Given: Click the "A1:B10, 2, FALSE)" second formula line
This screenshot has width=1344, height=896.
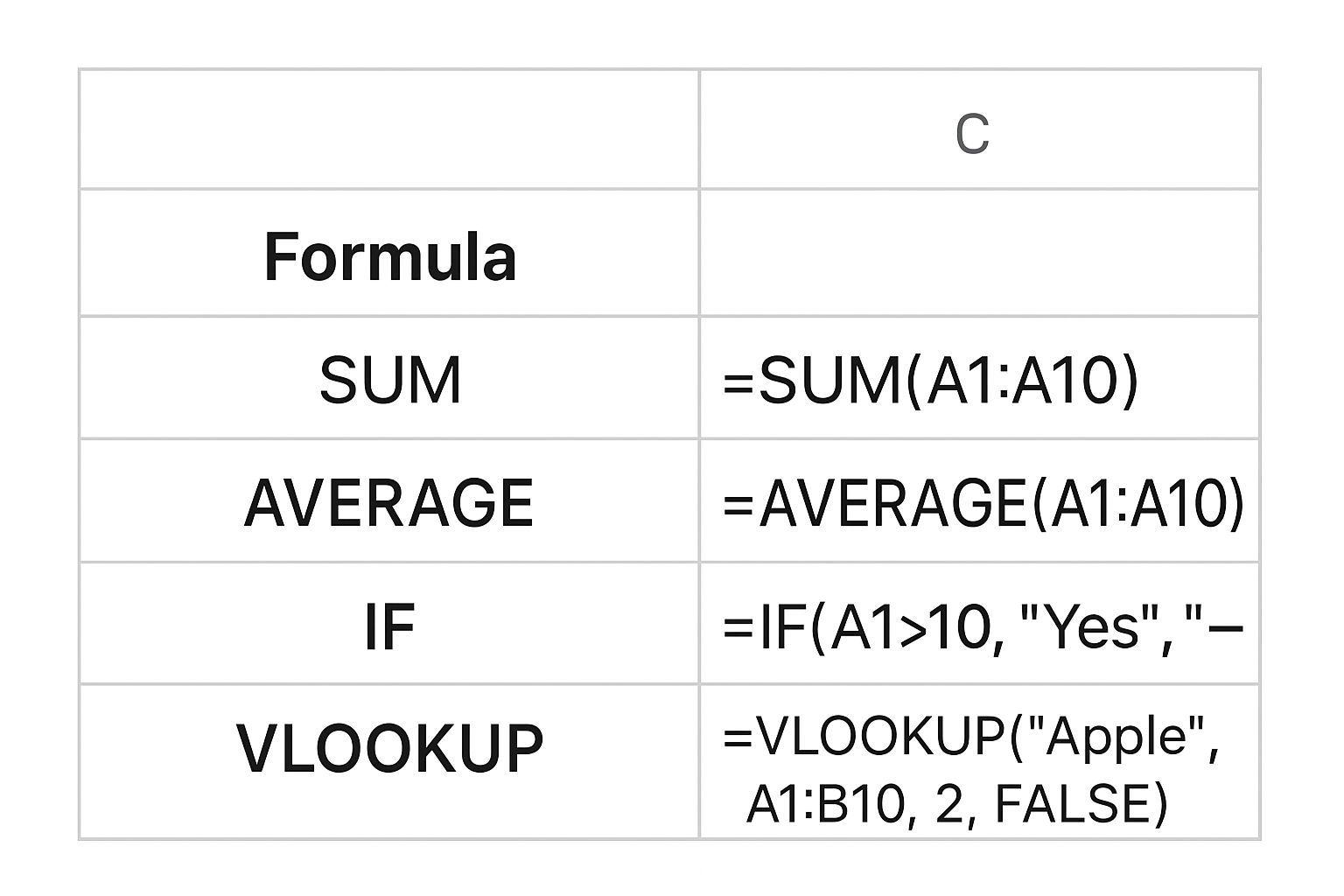Looking at the screenshot, I should 956,804.
